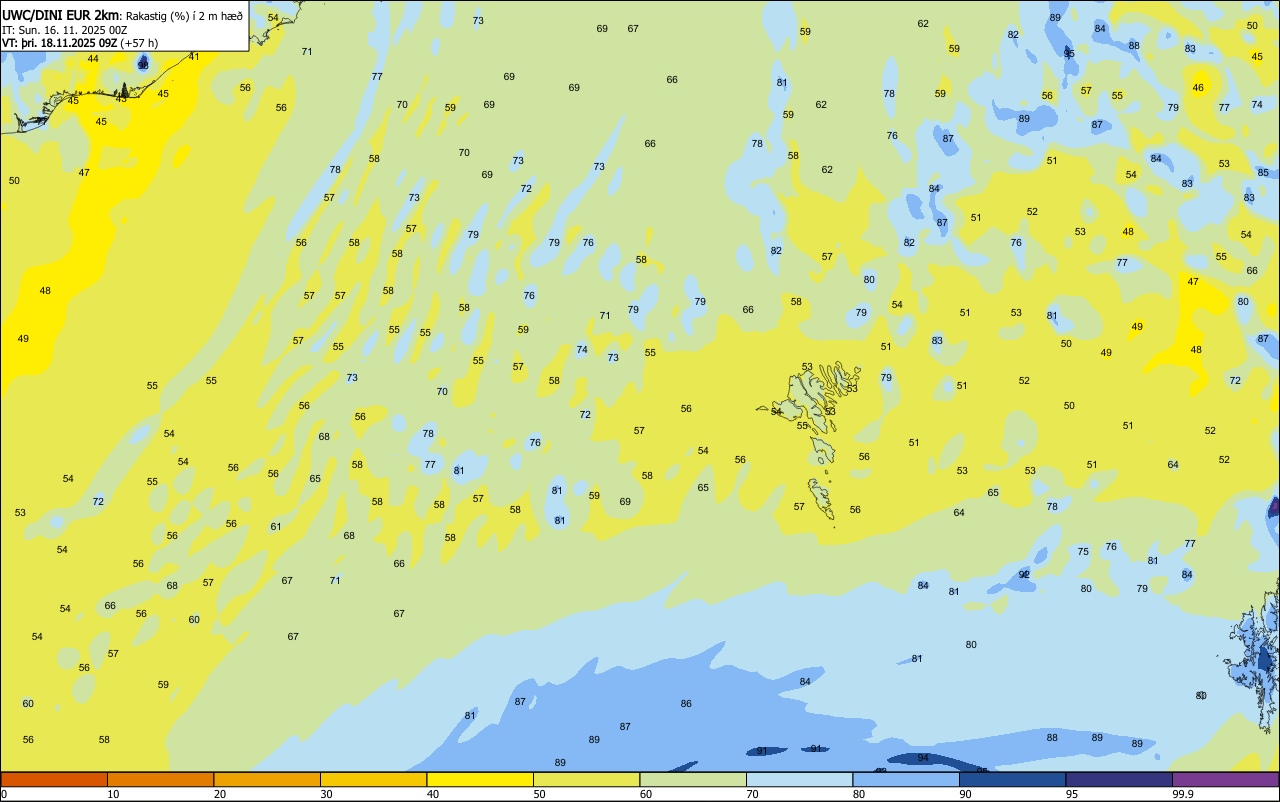
Task: Click the dark blue 90–95 legend swatch
Action: pos(1012,779)
